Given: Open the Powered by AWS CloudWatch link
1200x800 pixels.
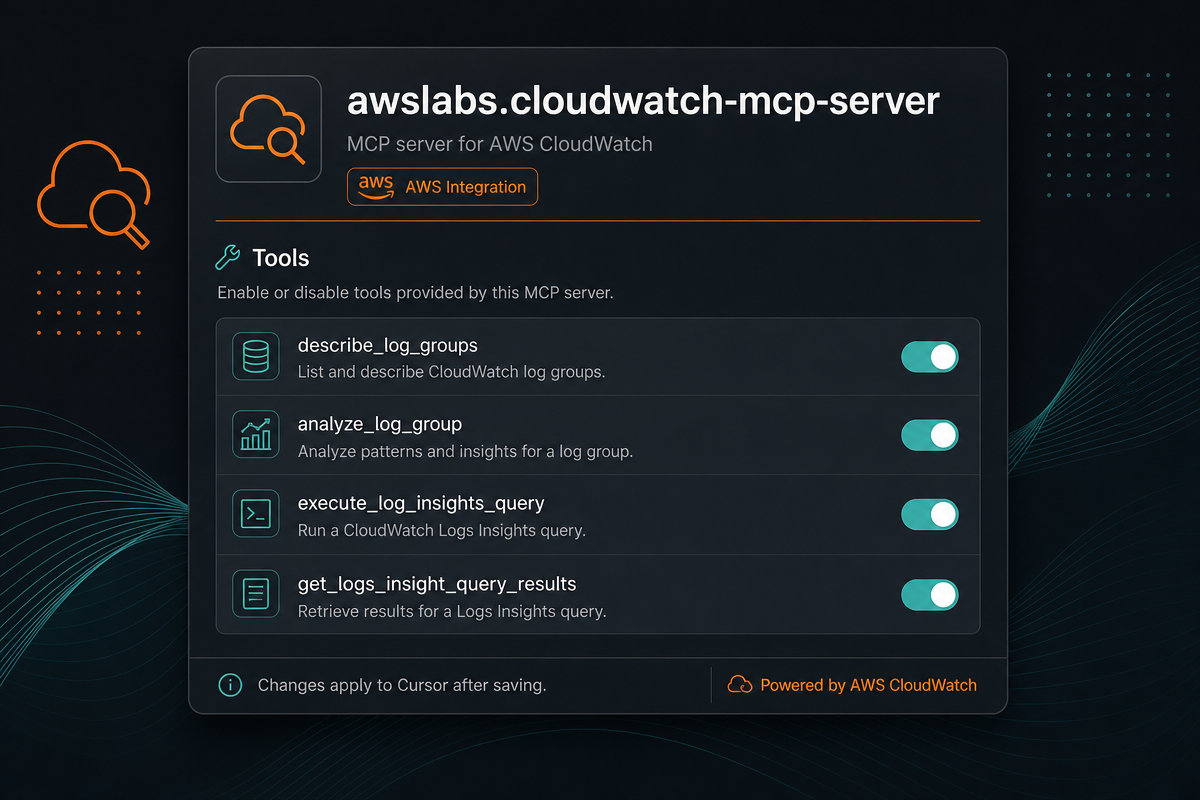Looking at the screenshot, I should point(868,685).
